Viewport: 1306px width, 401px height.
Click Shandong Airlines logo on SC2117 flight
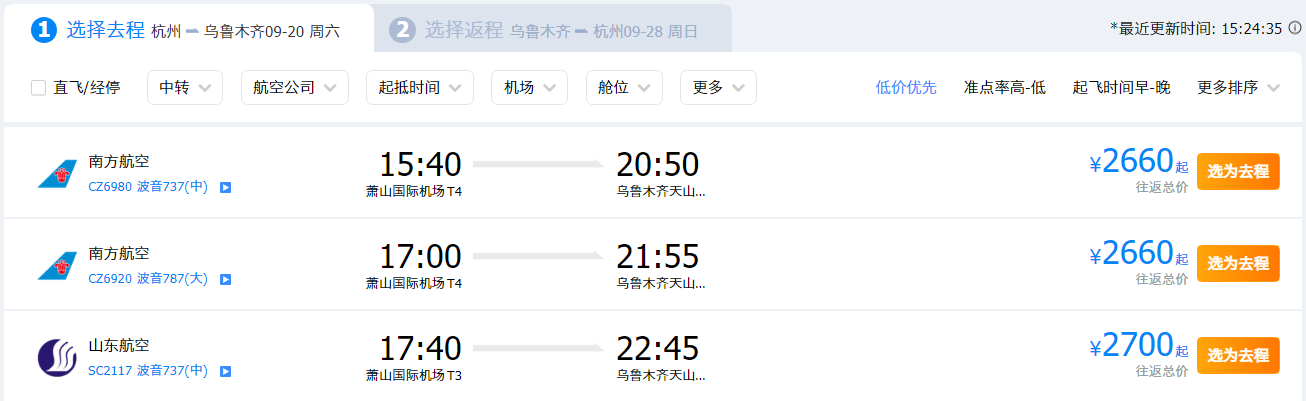(57, 358)
